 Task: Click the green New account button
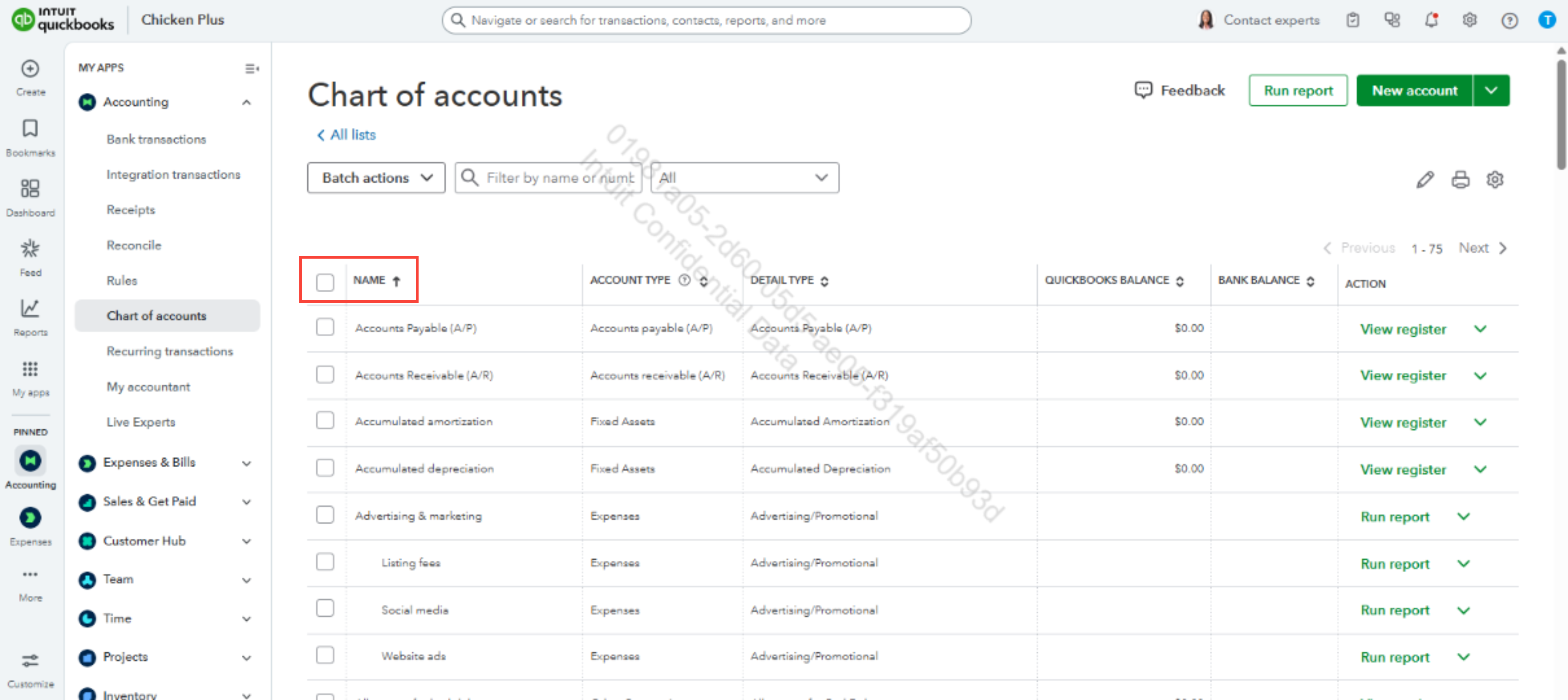click(x=1414, y=91)
